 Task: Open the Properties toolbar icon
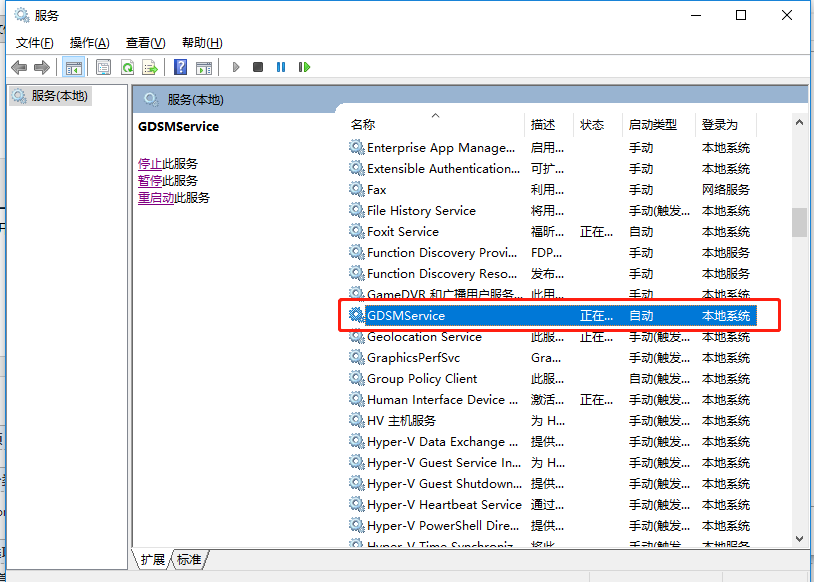tap(104, 67)
